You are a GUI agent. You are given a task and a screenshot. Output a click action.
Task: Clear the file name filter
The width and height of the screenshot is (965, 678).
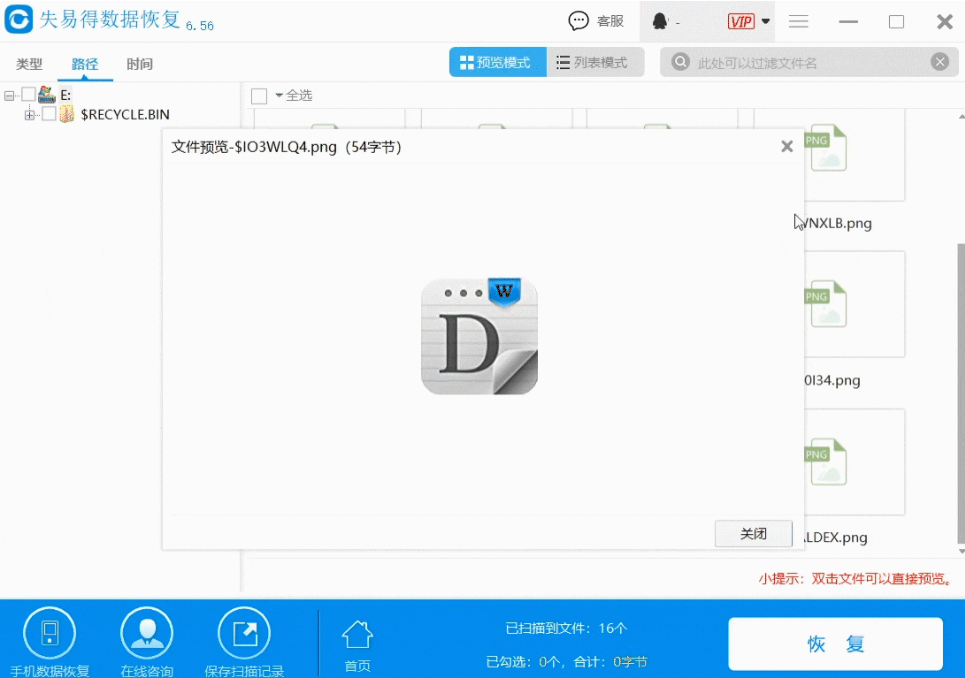(940, 62)
